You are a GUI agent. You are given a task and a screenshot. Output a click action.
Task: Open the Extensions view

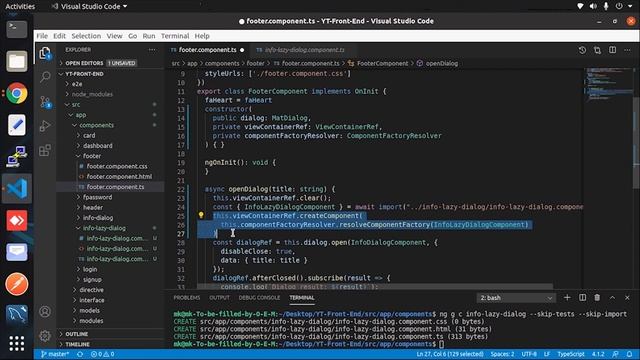tap(45, 150)
